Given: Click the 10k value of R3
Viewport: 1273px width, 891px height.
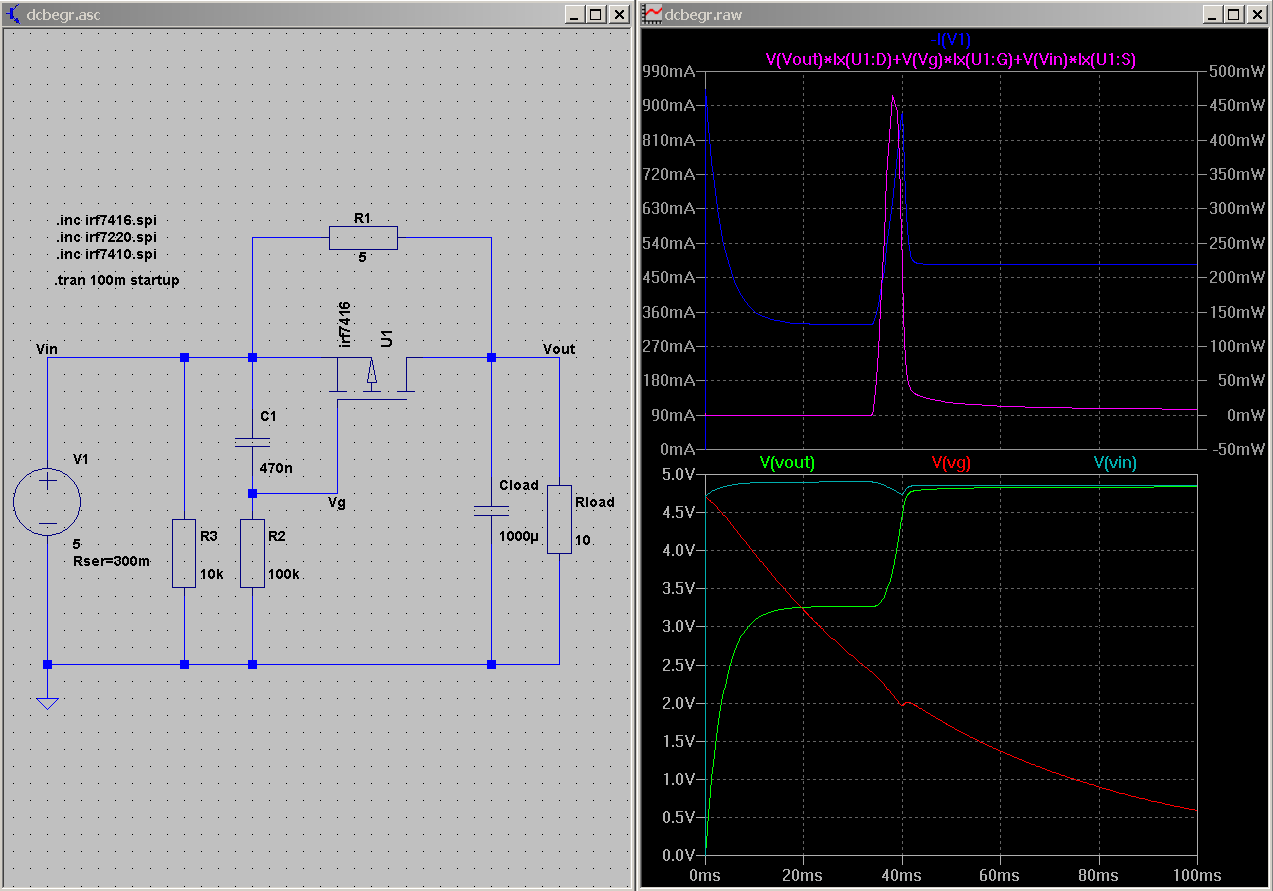Looking at the screenshot, I should (212, 575).
